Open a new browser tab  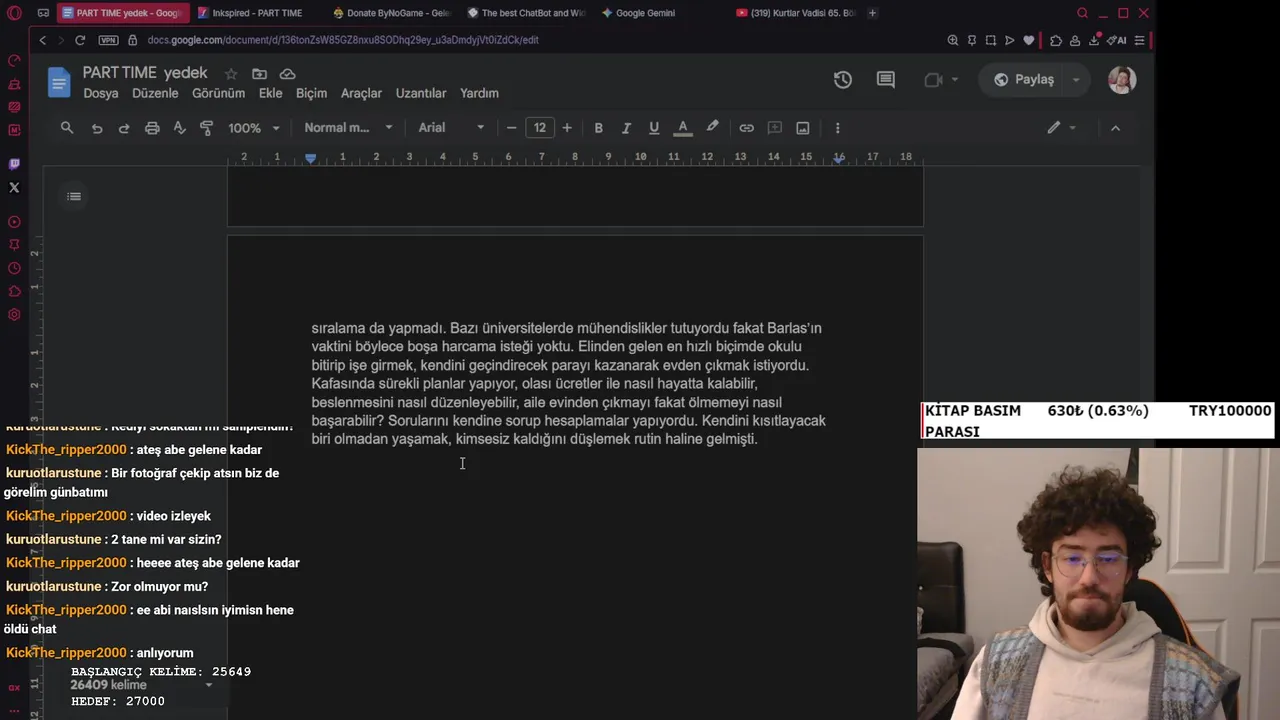pos(873,13)
